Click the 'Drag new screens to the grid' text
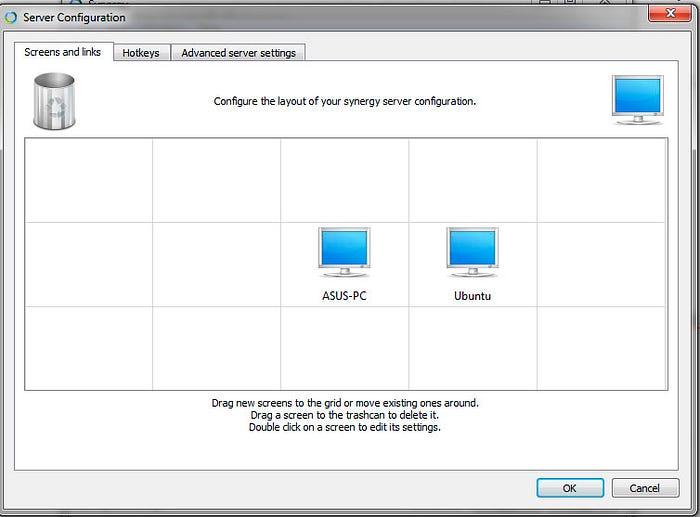The width and height of the screenshot is (700, 517). pos(345,403)
